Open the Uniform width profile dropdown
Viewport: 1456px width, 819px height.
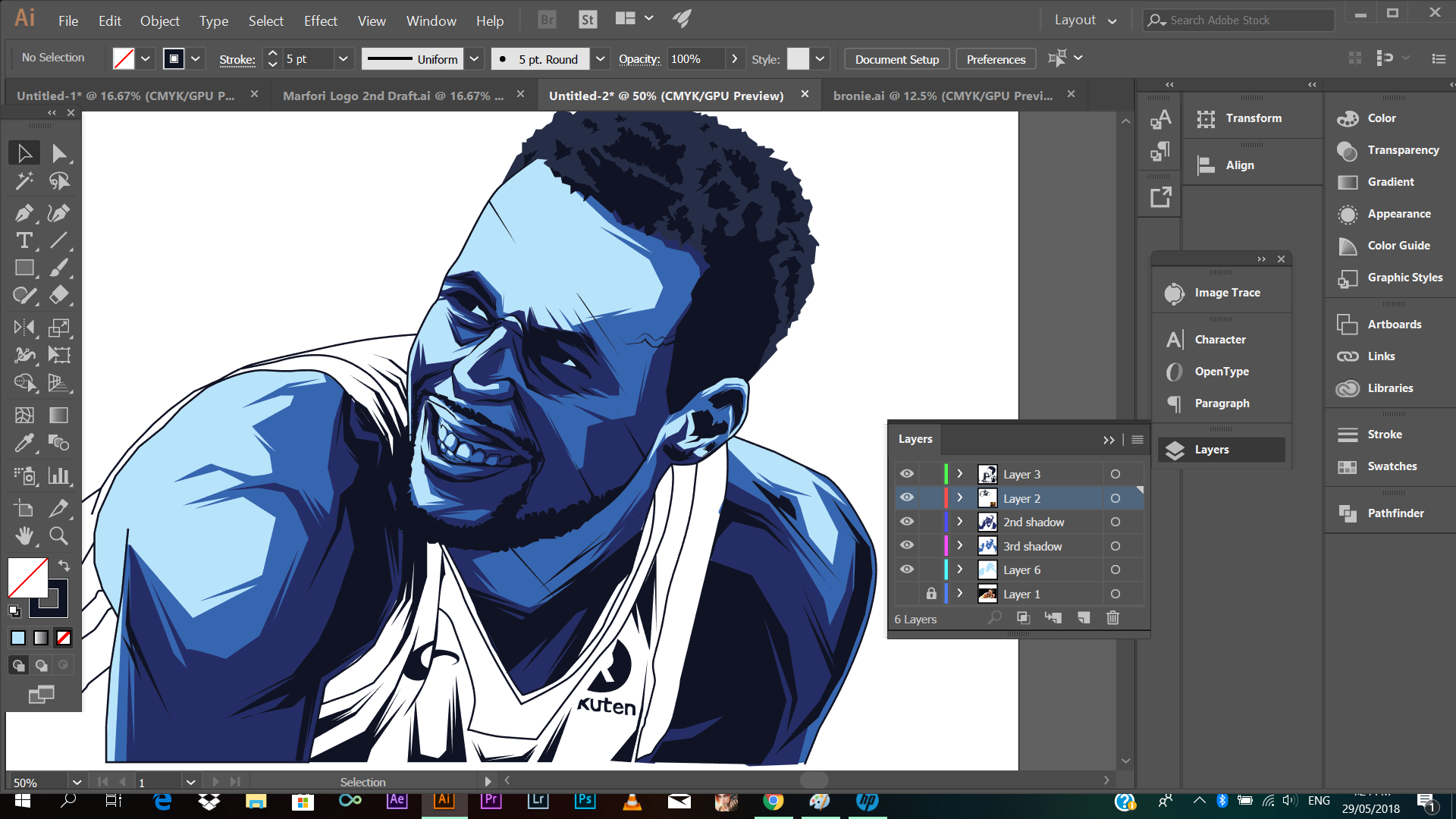point(474,58)
